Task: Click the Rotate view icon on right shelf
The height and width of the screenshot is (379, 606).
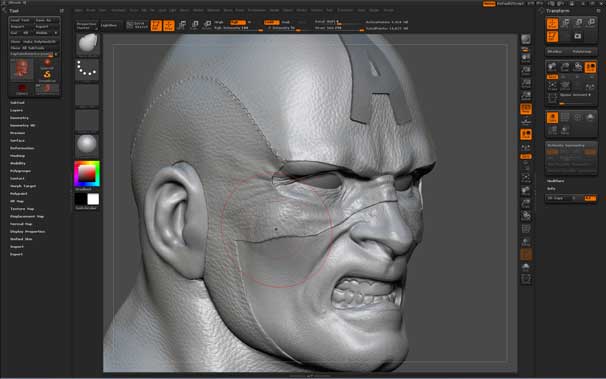Action: (x=526, y=216)
